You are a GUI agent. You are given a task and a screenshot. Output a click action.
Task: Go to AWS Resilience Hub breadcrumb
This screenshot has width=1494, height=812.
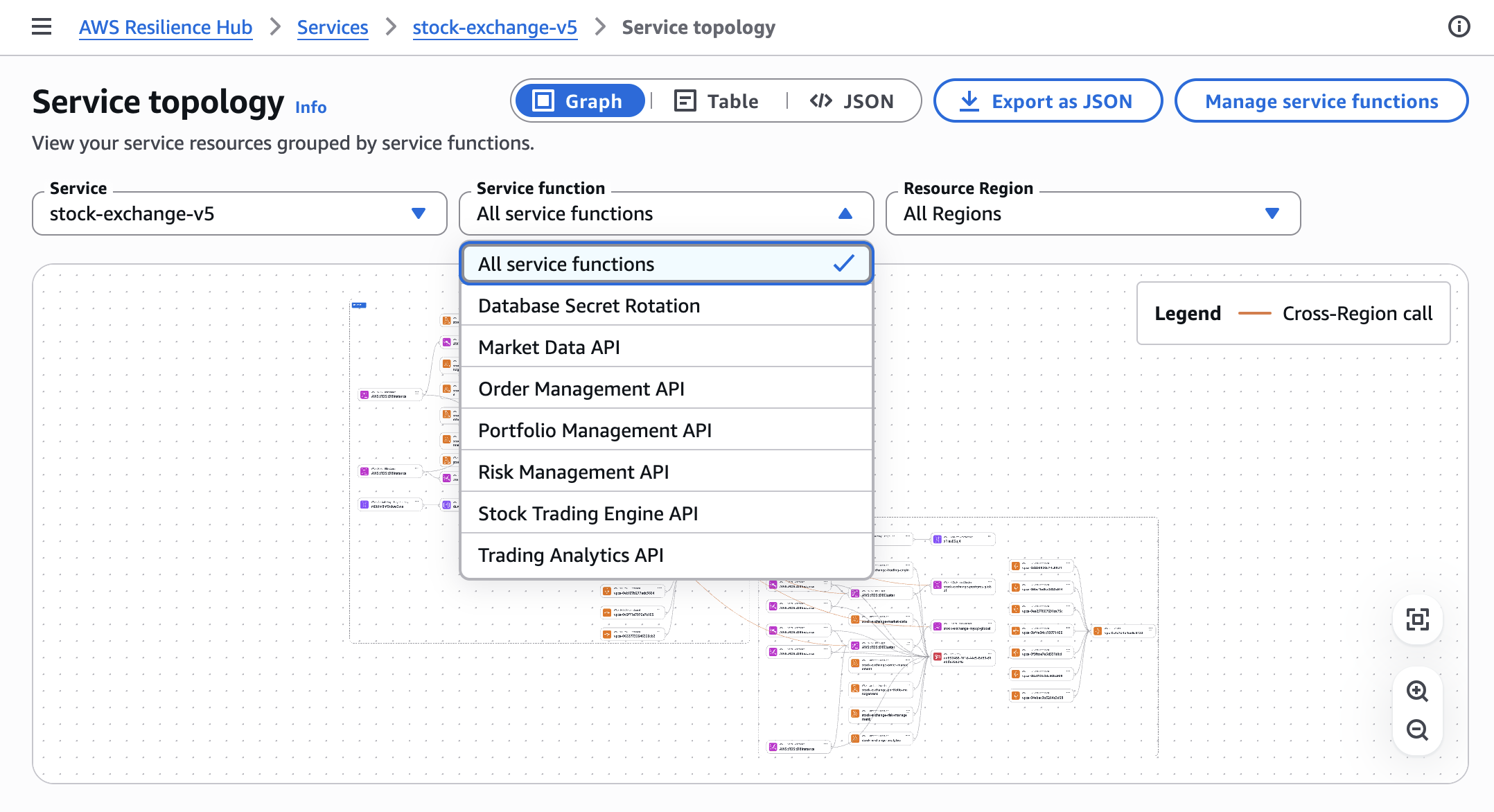click(x=166, y=27)
